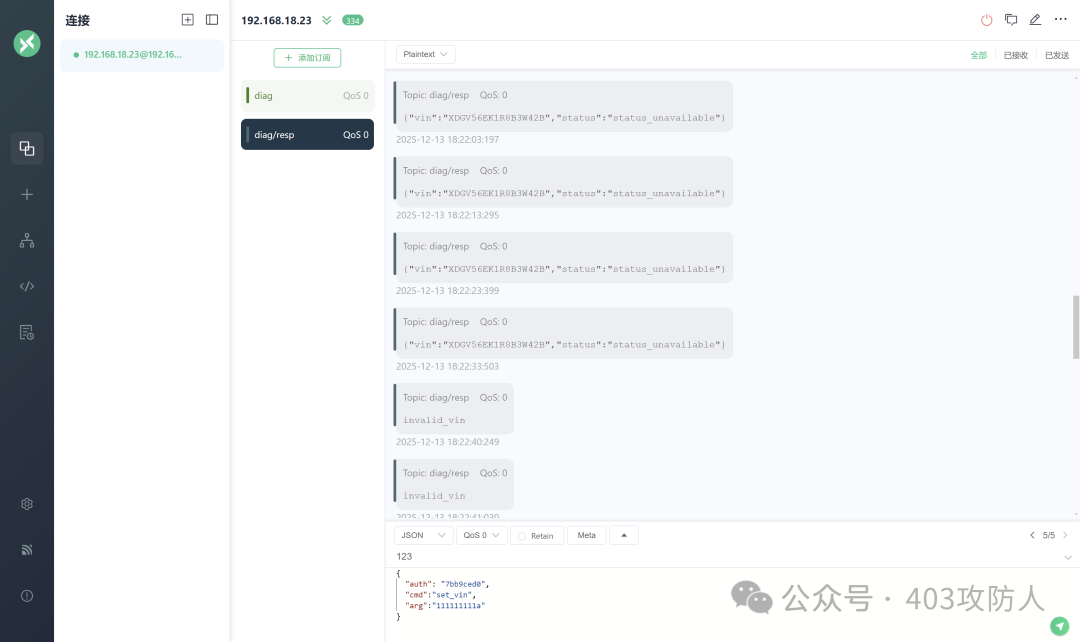Open the QoS 0 dropdown in publish bar
Image resolution: width=1080 pixels, height=642 pixels.
[481, 536]
